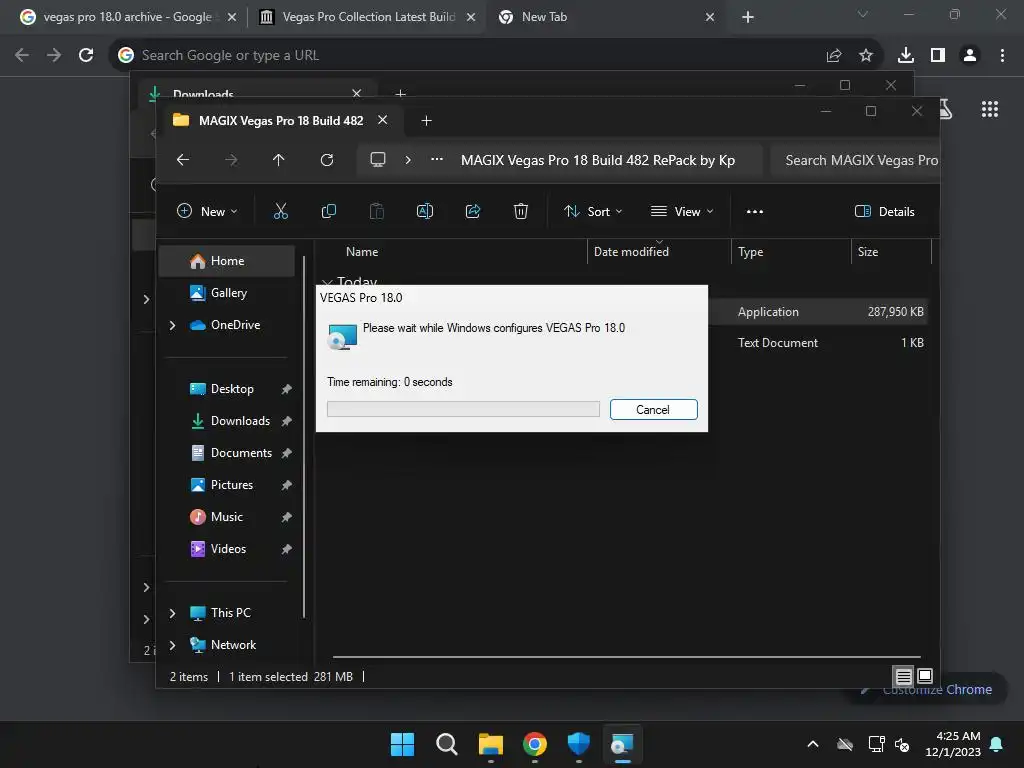Show hidden system tray icons
The width and height of the screenshot is (1024, 768).
[812, 744]
